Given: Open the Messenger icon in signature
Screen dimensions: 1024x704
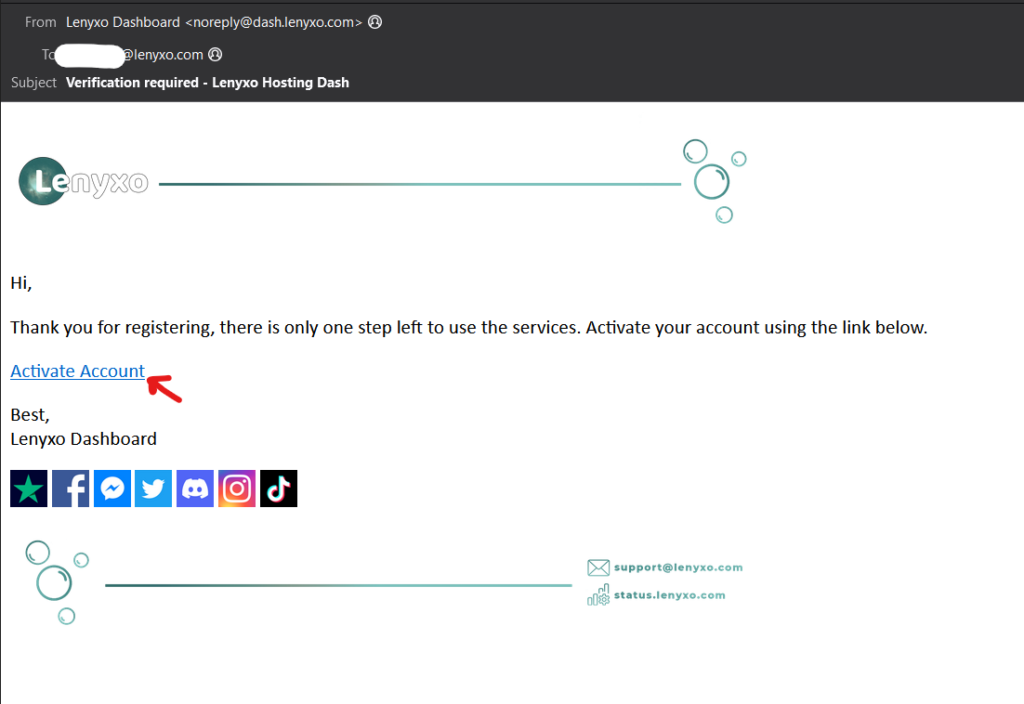Looking at the screenshot, I should [x=112, y=488].
